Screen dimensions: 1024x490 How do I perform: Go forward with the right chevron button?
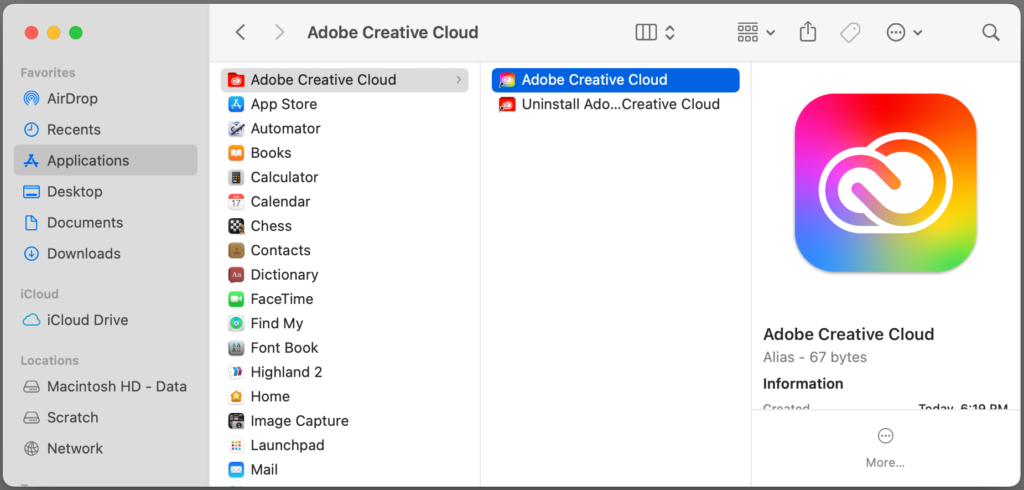point(280,32)
